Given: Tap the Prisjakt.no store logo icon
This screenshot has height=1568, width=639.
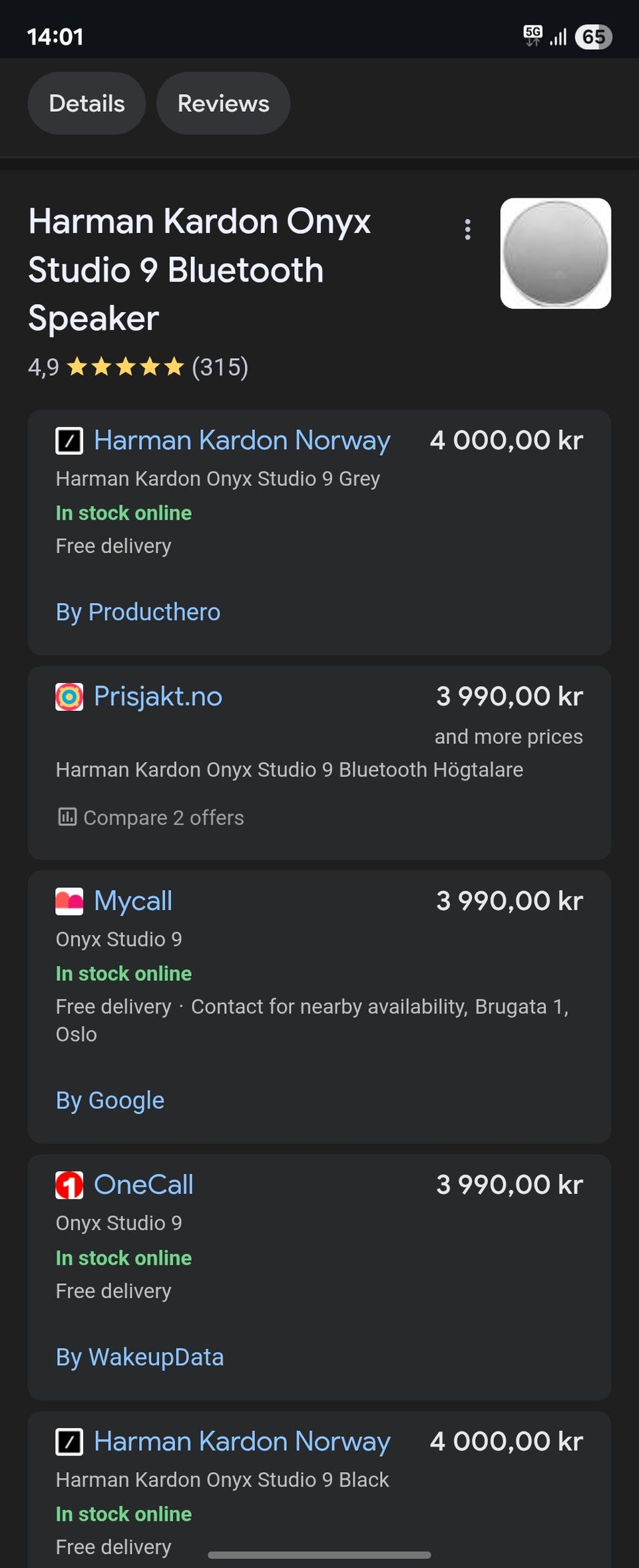Looking at the screenshot, I should point(69,697).
